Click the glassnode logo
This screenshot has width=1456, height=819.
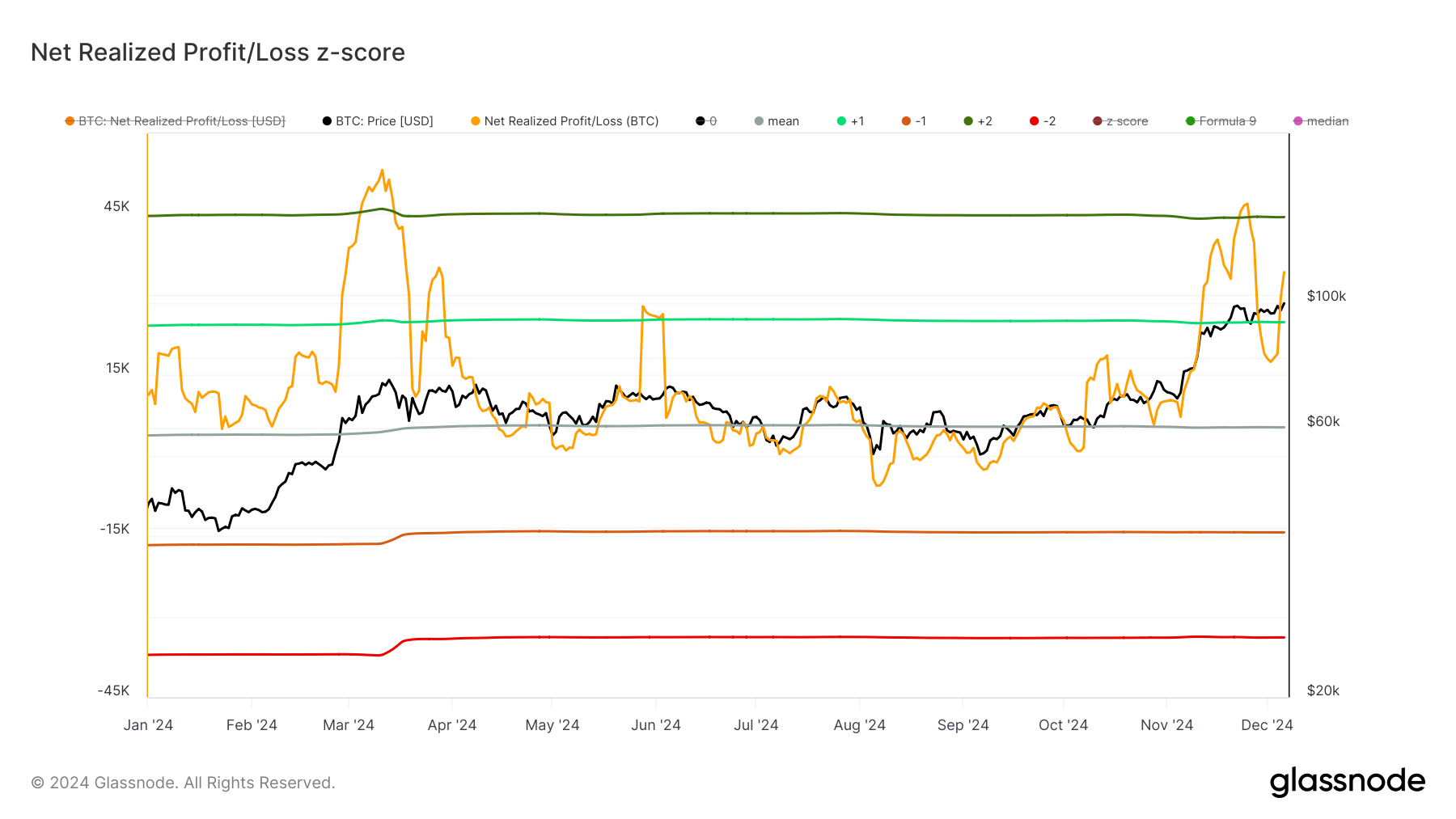tap(1348, 782)
